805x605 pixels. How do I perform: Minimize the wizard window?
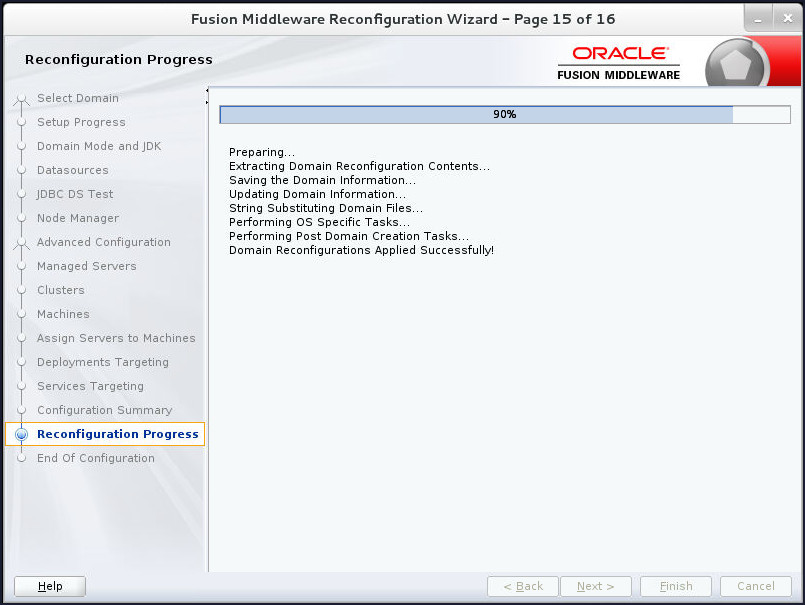[758, 19]
